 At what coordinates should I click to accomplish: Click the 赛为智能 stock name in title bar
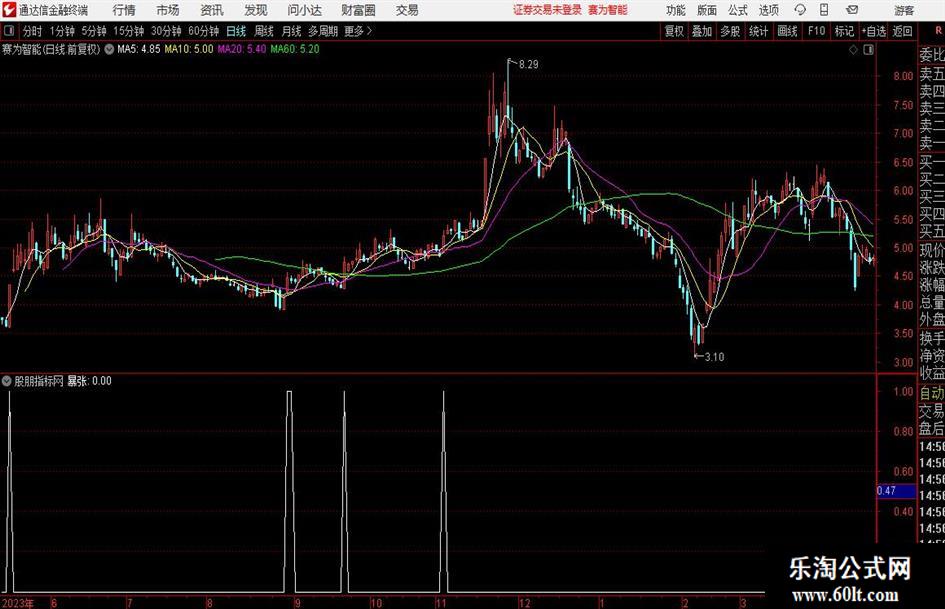pyautogui.click(x=608, y=10)
